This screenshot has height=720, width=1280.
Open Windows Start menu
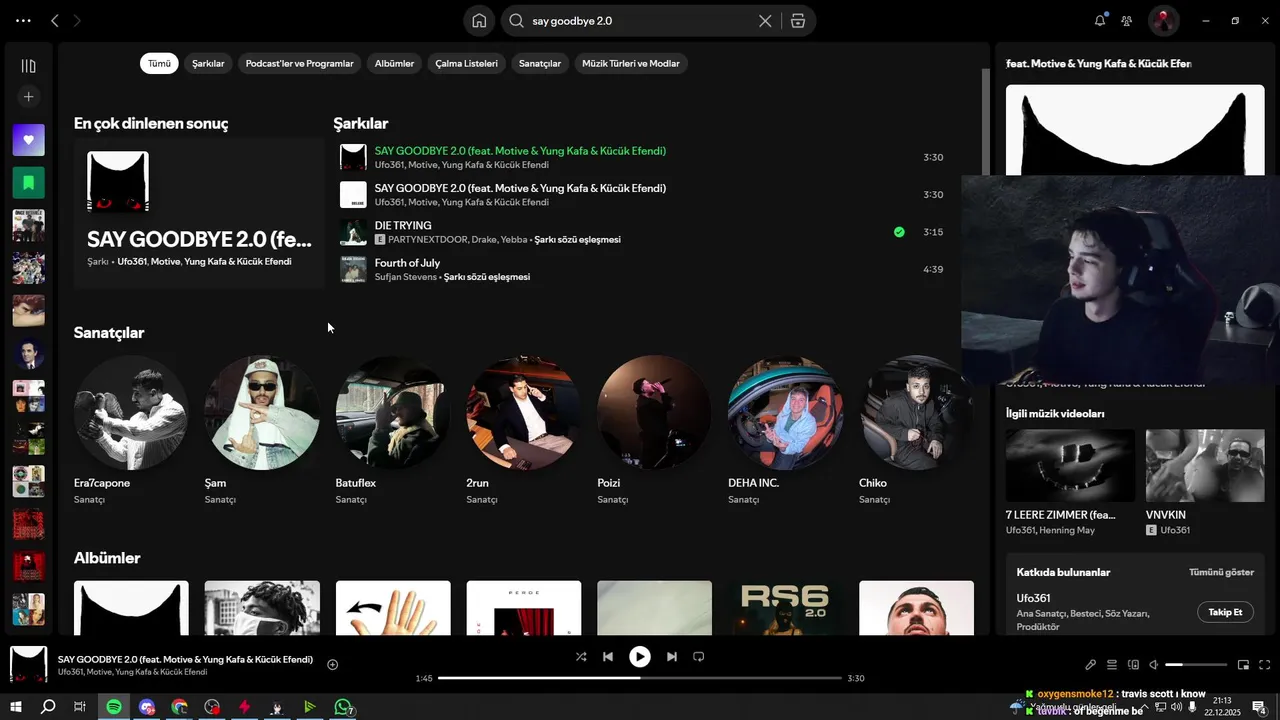point(16,707)
